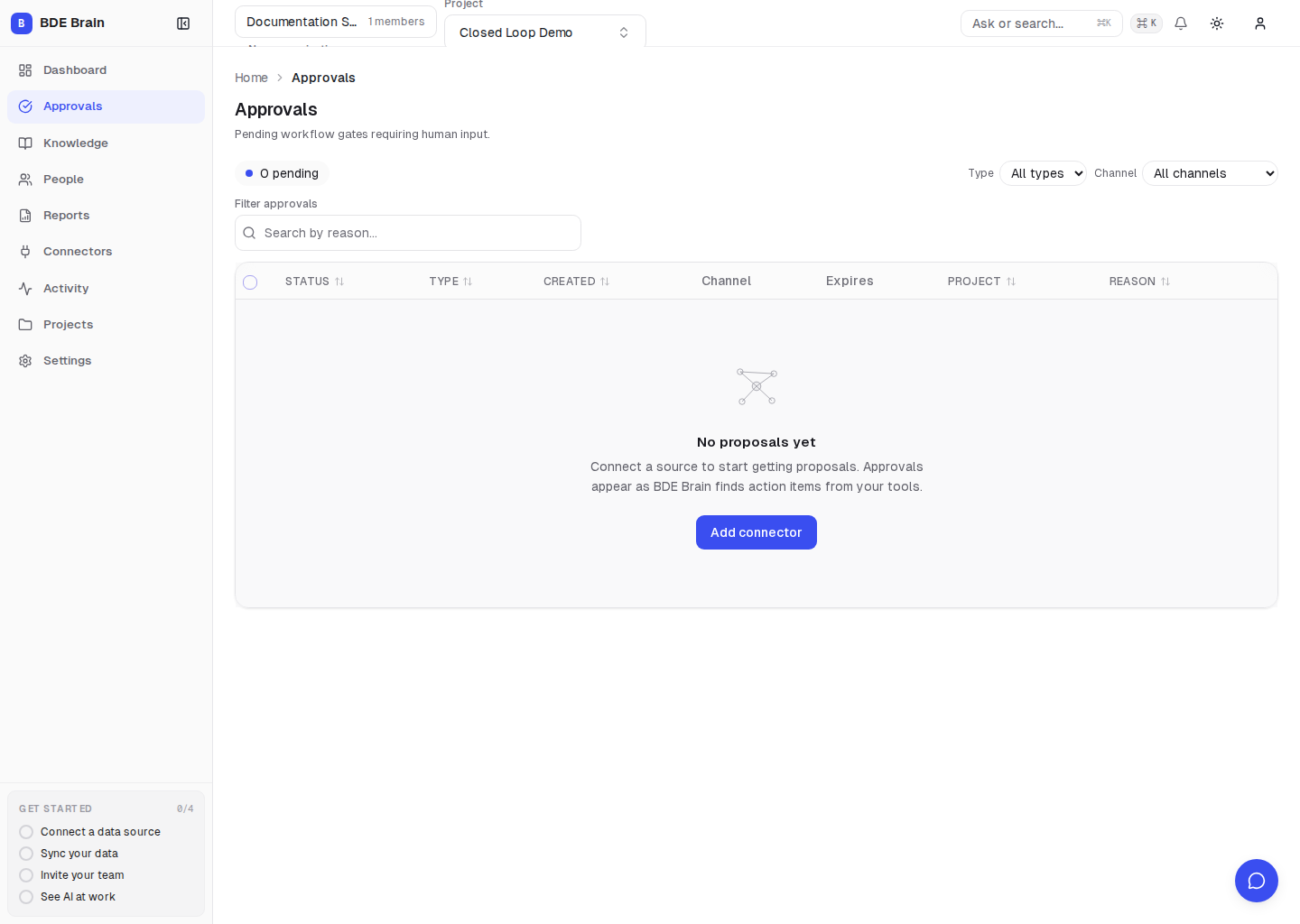The height and width of the screenshot is (924, 1300).
Task: Check off See AI at work step
Action: tap(26, 897)
